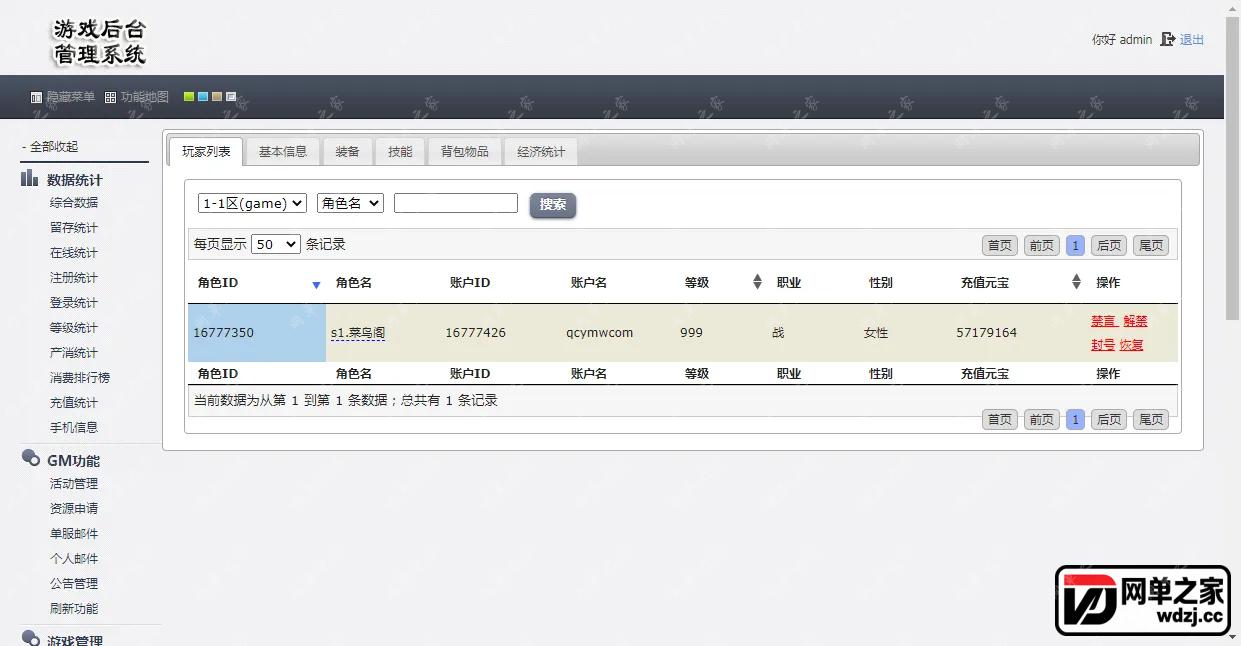Click the s1.菜鸟阁 role name link
1241x646 pixels.
358,333
